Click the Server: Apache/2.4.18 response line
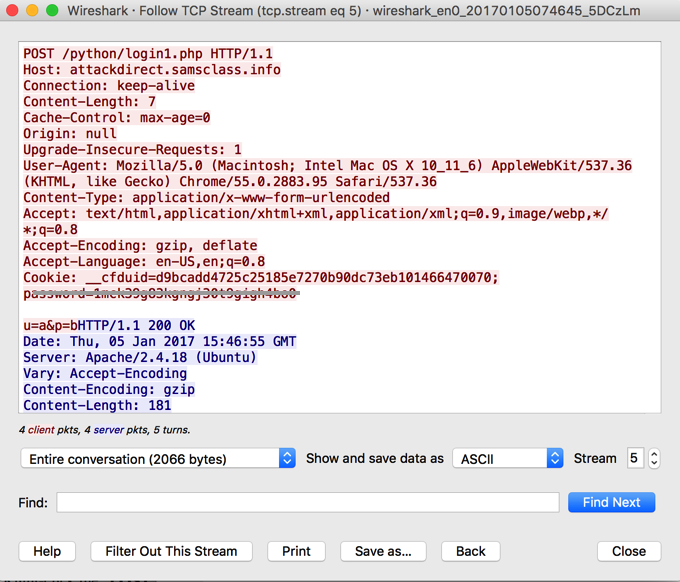Image resolution: width=680 pixels, height=582 pixels. click(x=139, y=358)
